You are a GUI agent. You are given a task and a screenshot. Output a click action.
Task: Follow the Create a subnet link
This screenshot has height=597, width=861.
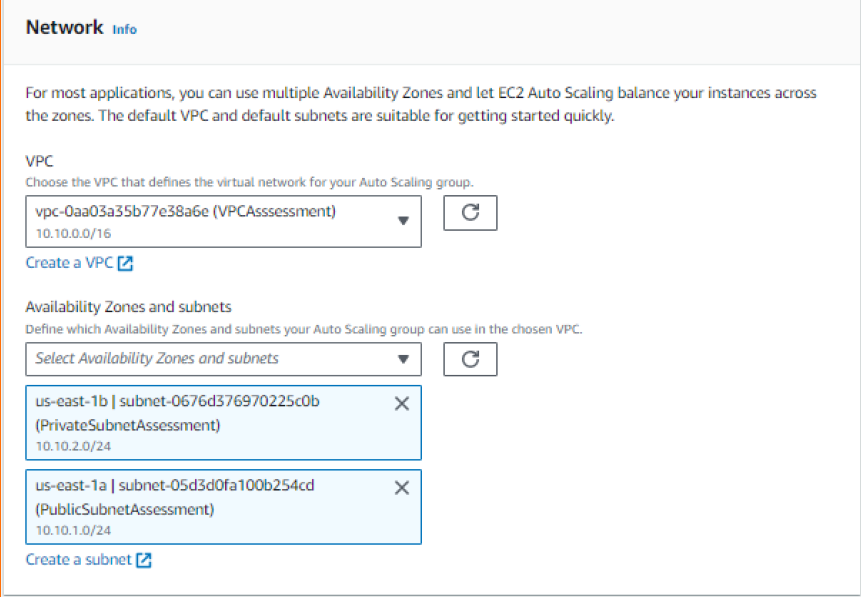point(78,560)
